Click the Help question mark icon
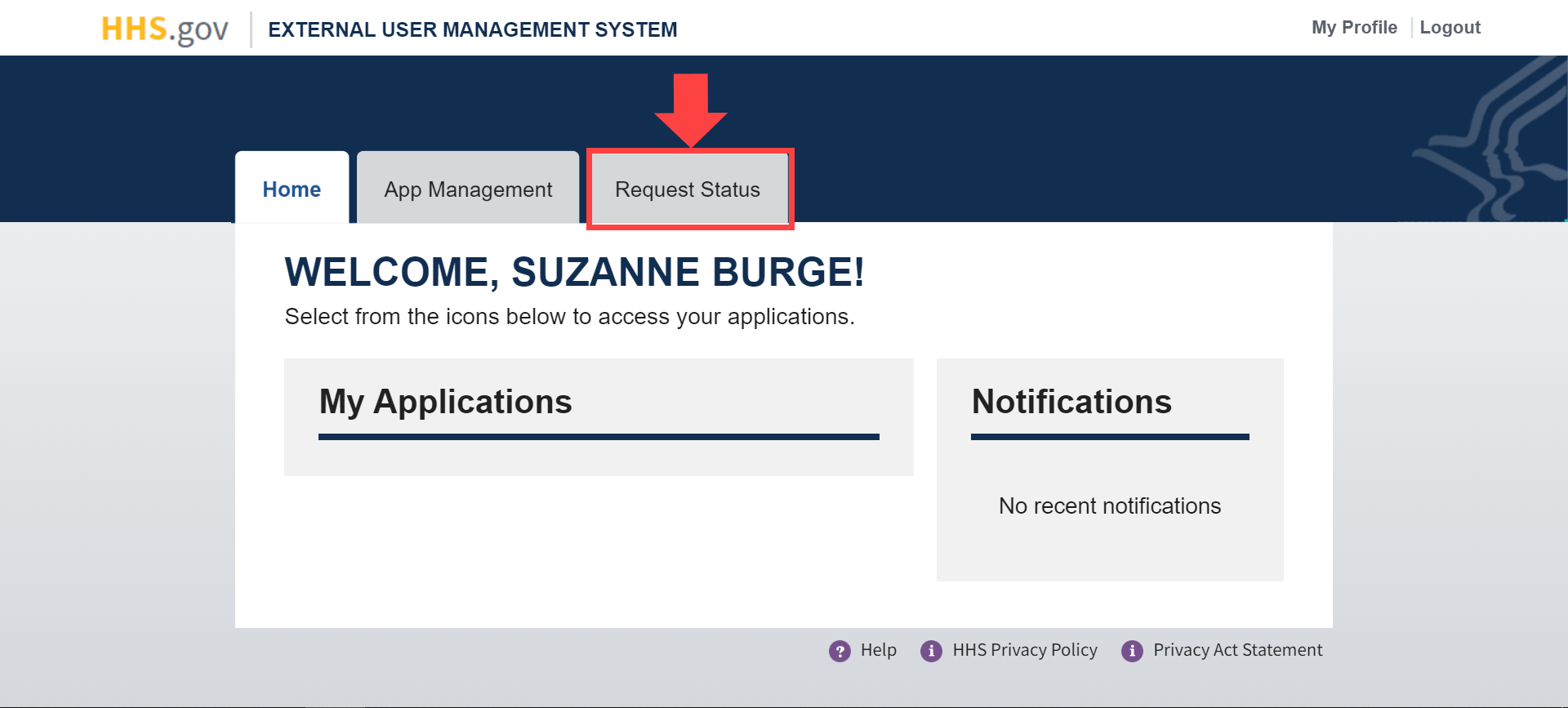The height and width of the screenshot is (708, 1568). pos(840,651)
